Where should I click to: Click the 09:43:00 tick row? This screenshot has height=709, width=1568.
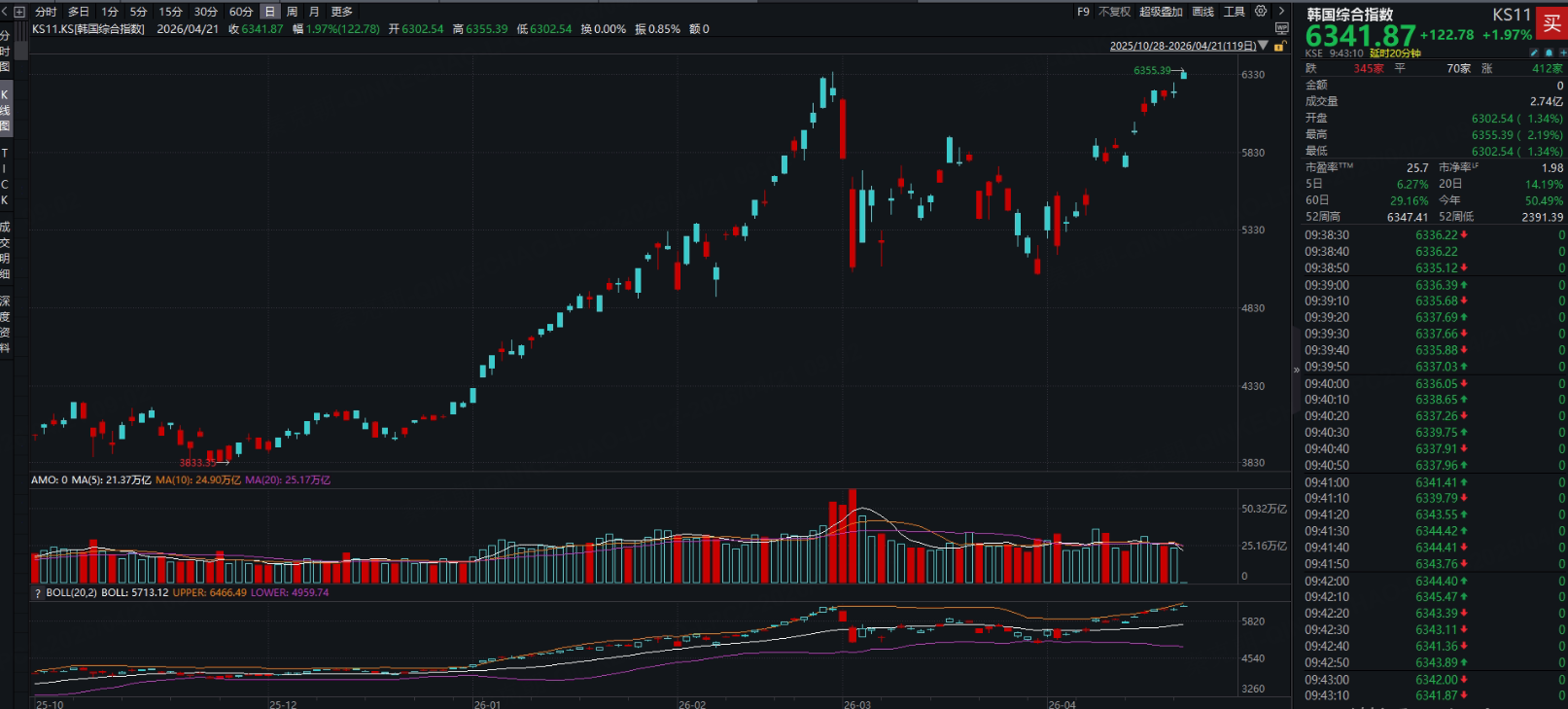click(x=1434, y=680)
